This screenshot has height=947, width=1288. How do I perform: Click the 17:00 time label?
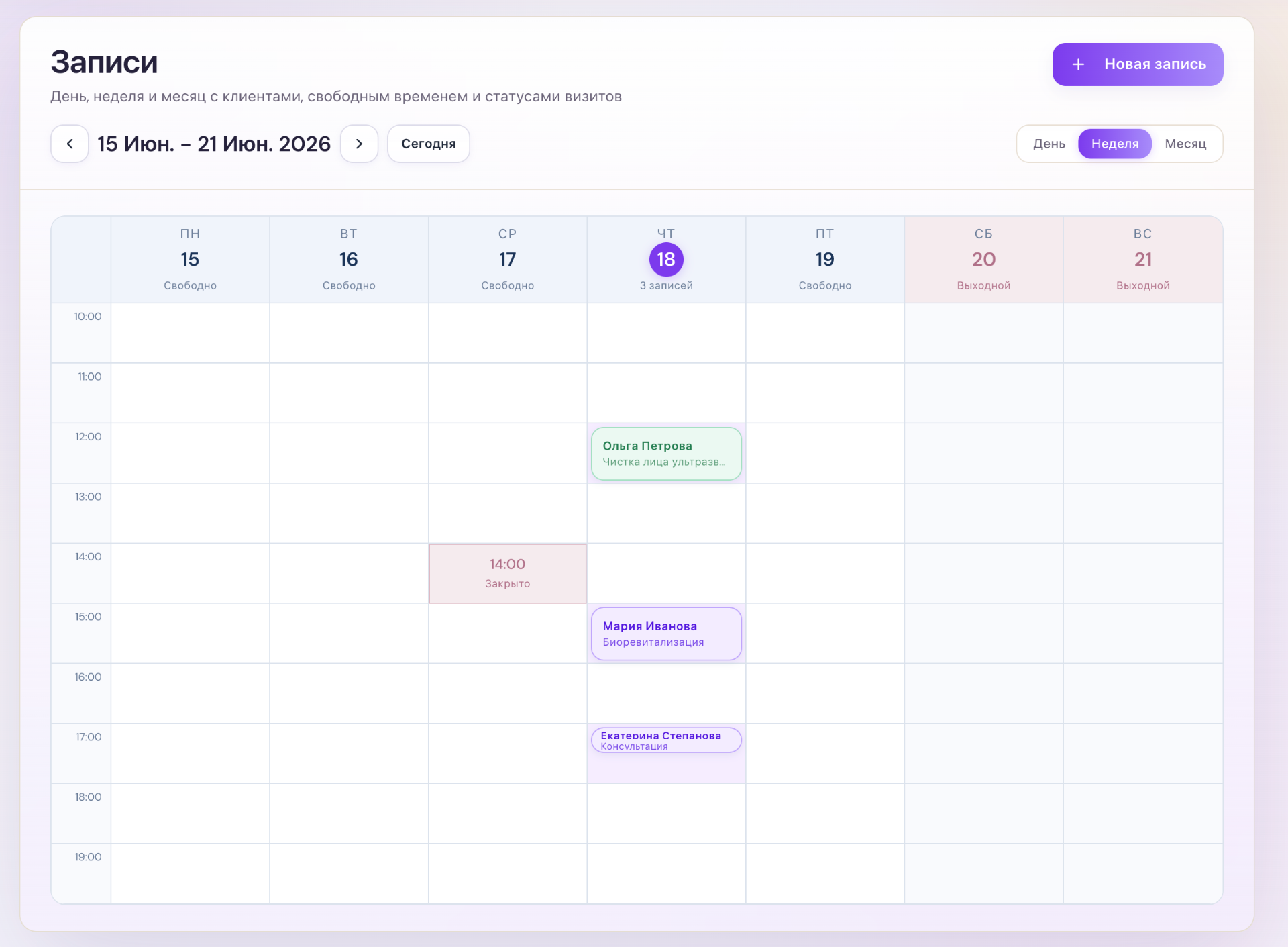89,737
